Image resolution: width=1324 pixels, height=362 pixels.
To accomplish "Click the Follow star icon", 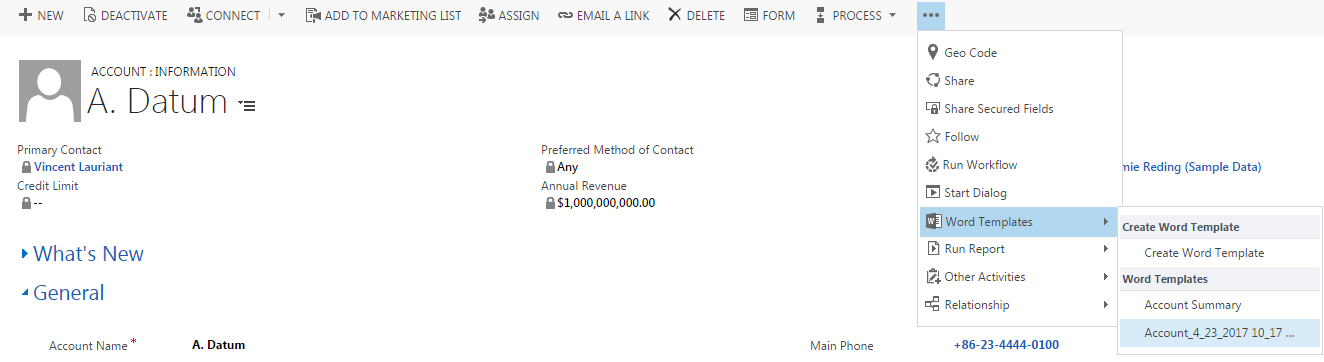I will pos(933,137).
